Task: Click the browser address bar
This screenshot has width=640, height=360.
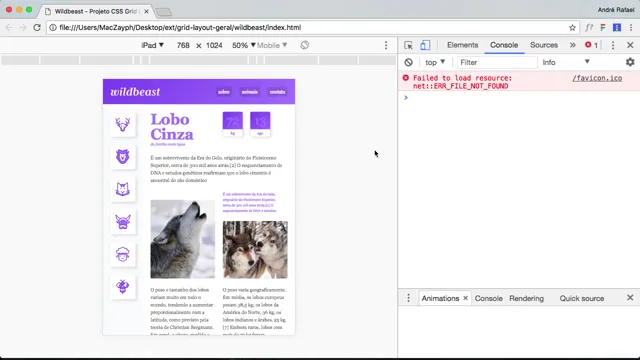Action: click(x=312, y=27)
